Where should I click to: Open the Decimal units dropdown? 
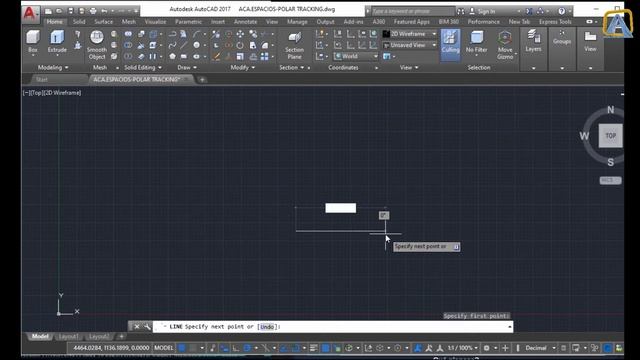540,348
